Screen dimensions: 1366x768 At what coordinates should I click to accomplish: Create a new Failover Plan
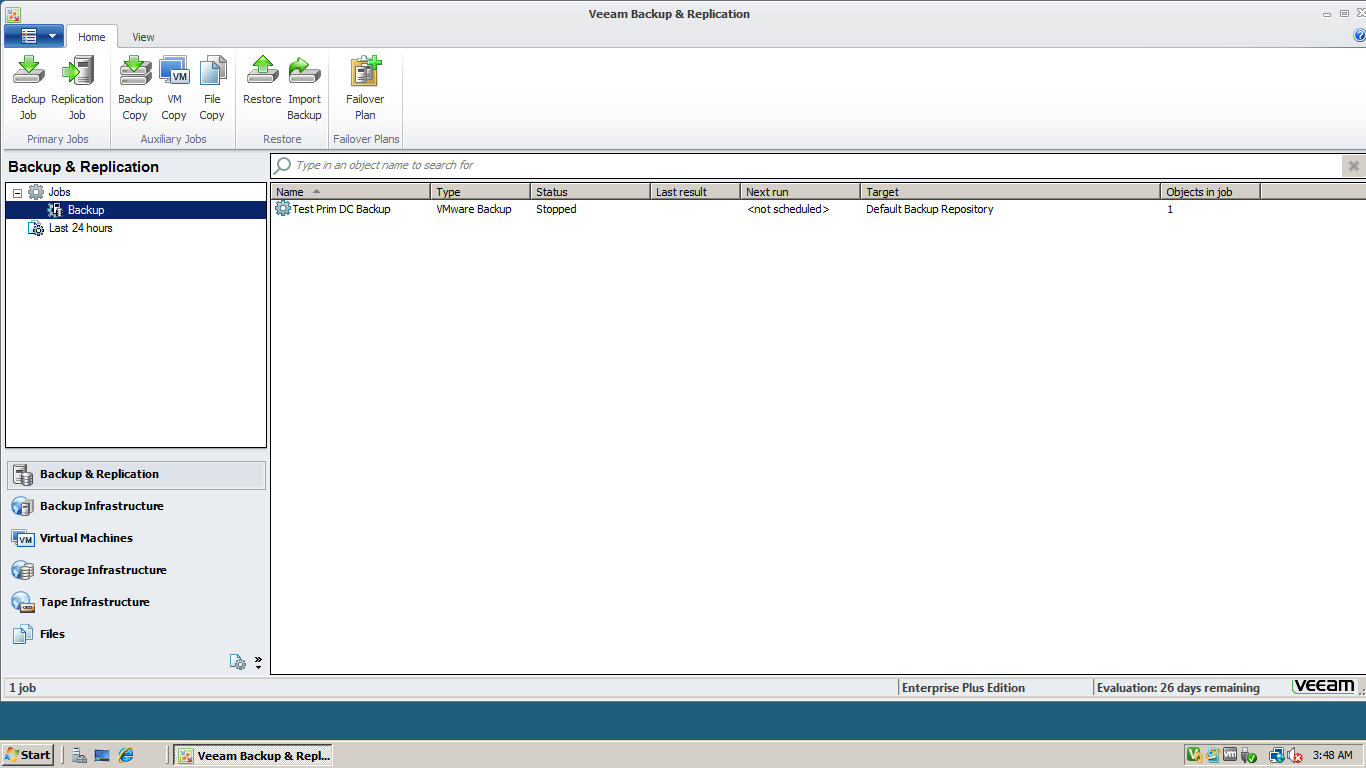point(365,88)
